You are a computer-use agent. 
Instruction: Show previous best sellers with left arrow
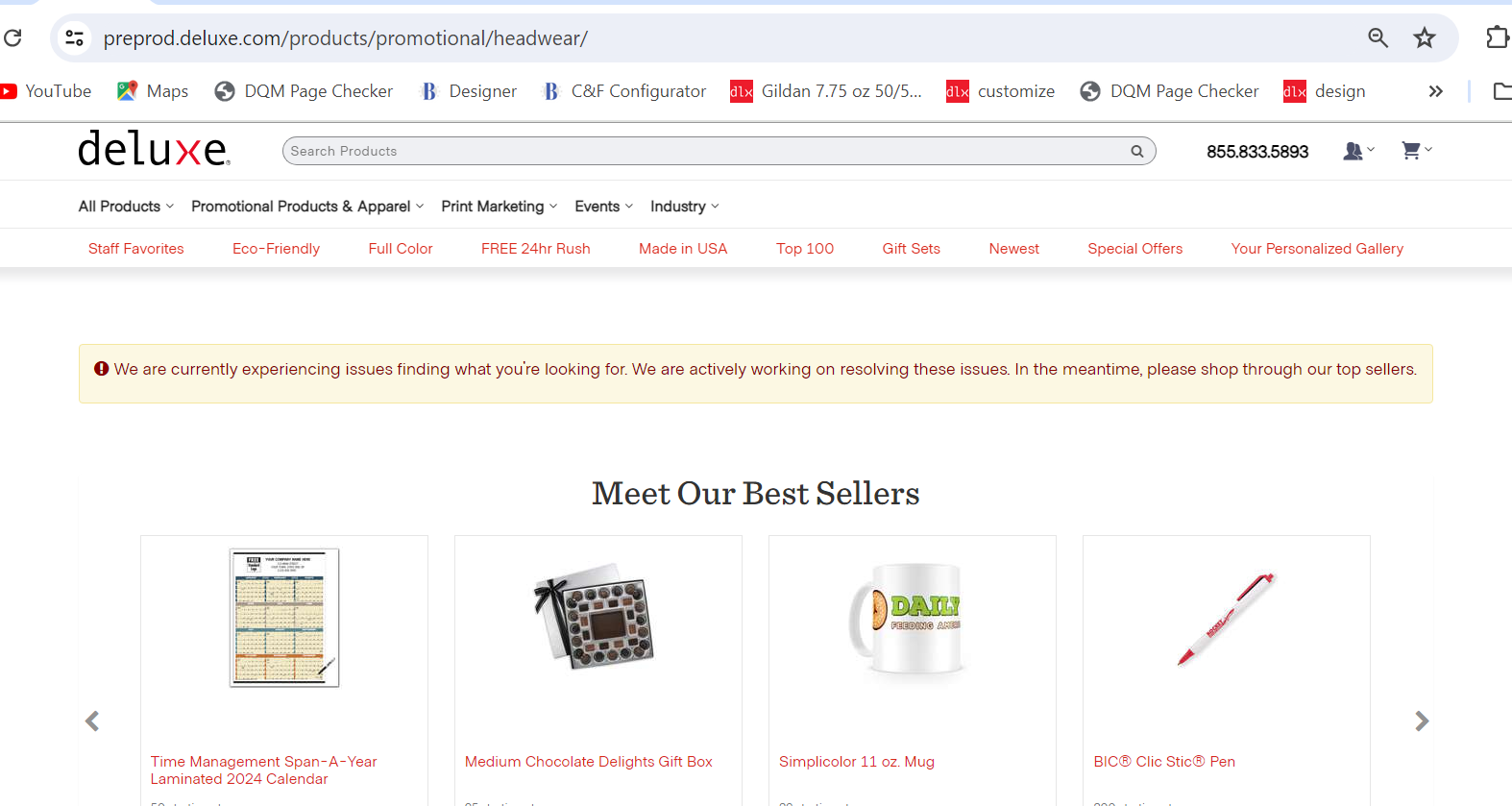tap(92, 721)
